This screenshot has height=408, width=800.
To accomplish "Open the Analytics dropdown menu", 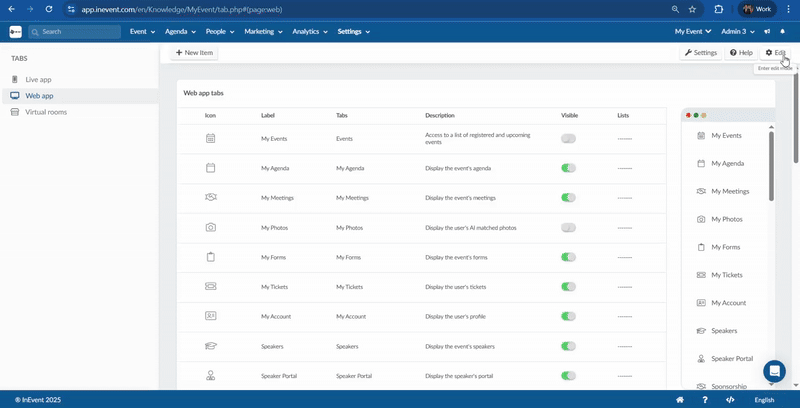I will (310, 32).
